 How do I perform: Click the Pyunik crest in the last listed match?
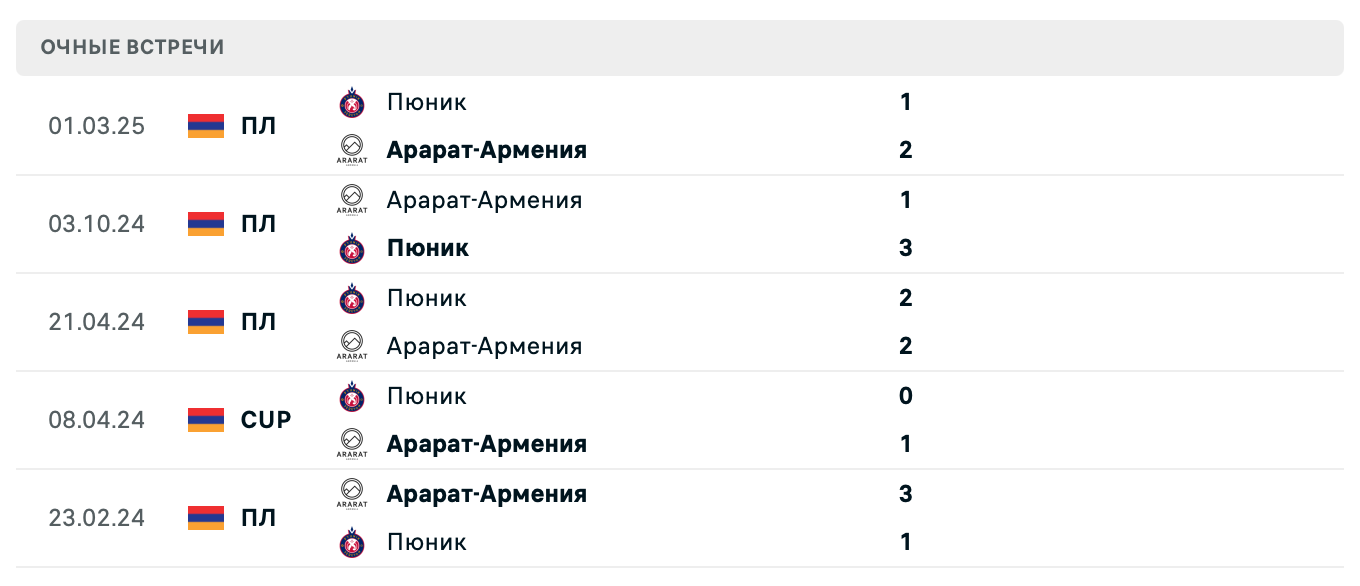click(x=352, y=541)
